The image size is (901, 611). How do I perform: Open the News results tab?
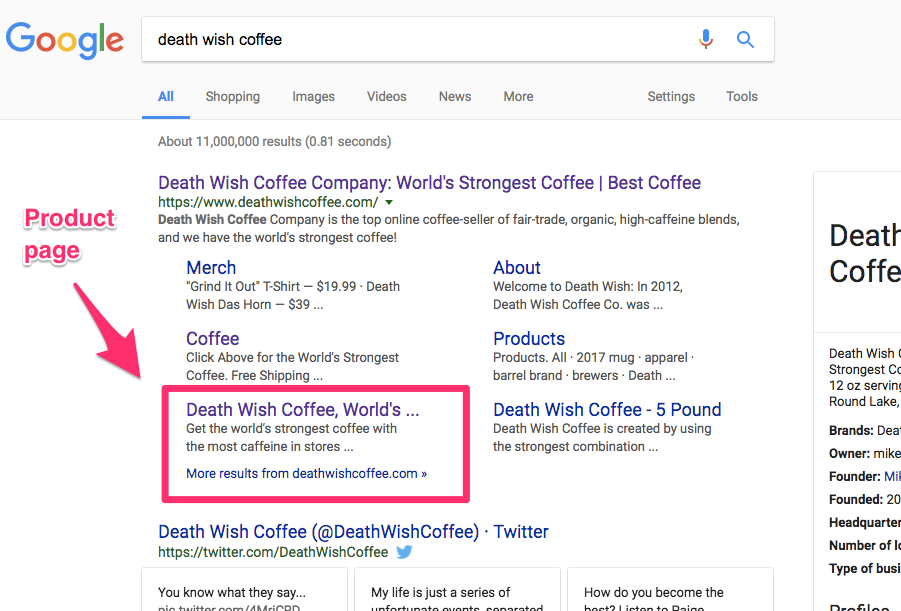coord(454,96)
